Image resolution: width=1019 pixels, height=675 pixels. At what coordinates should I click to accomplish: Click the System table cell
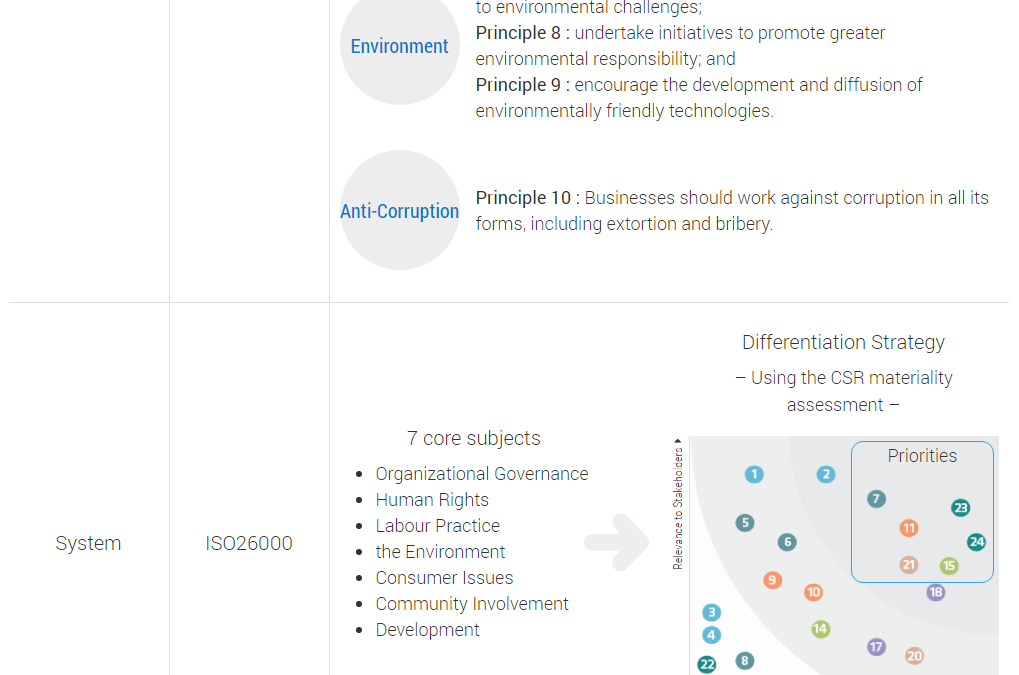[x=88, y=543]
